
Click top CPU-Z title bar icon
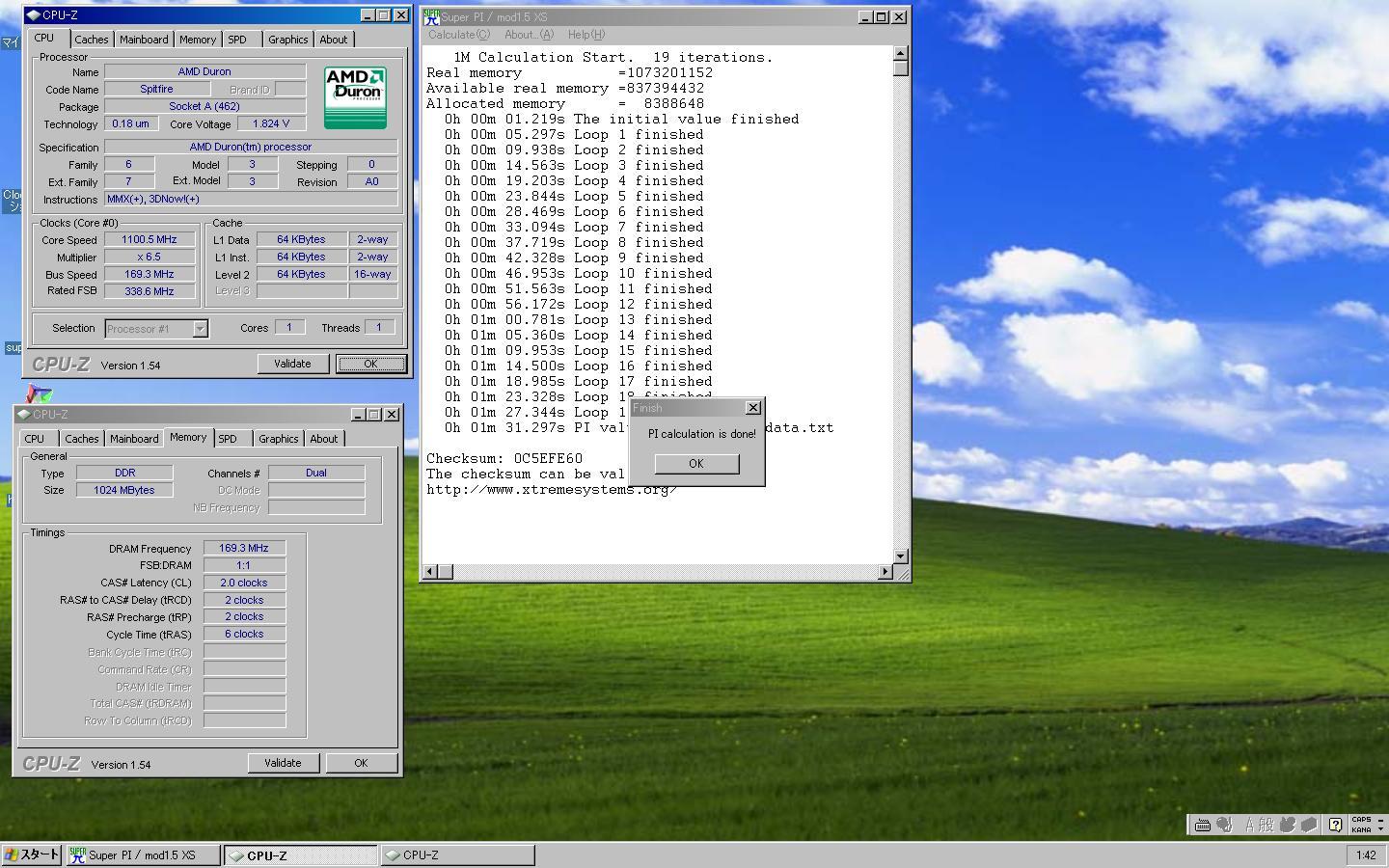[33, 14]
